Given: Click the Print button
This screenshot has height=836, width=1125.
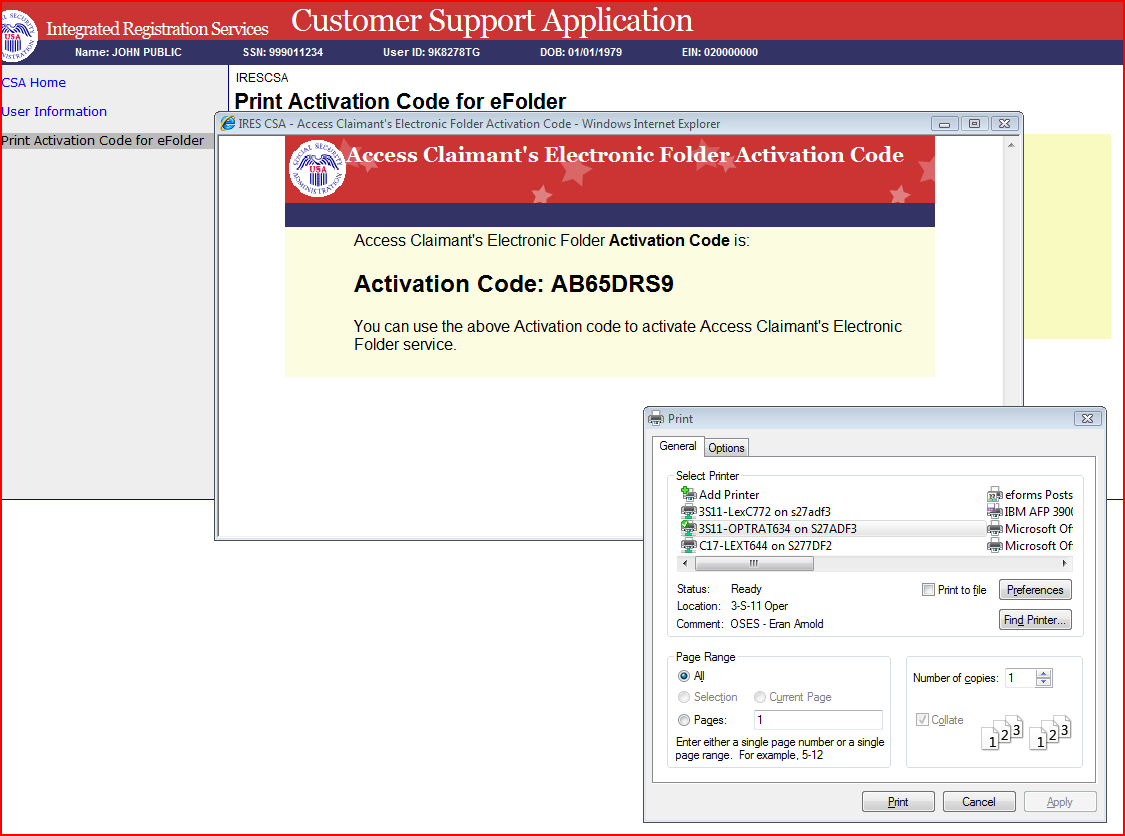Looking at the screenshot, I should pyautogui.click(x=898, y=802).
